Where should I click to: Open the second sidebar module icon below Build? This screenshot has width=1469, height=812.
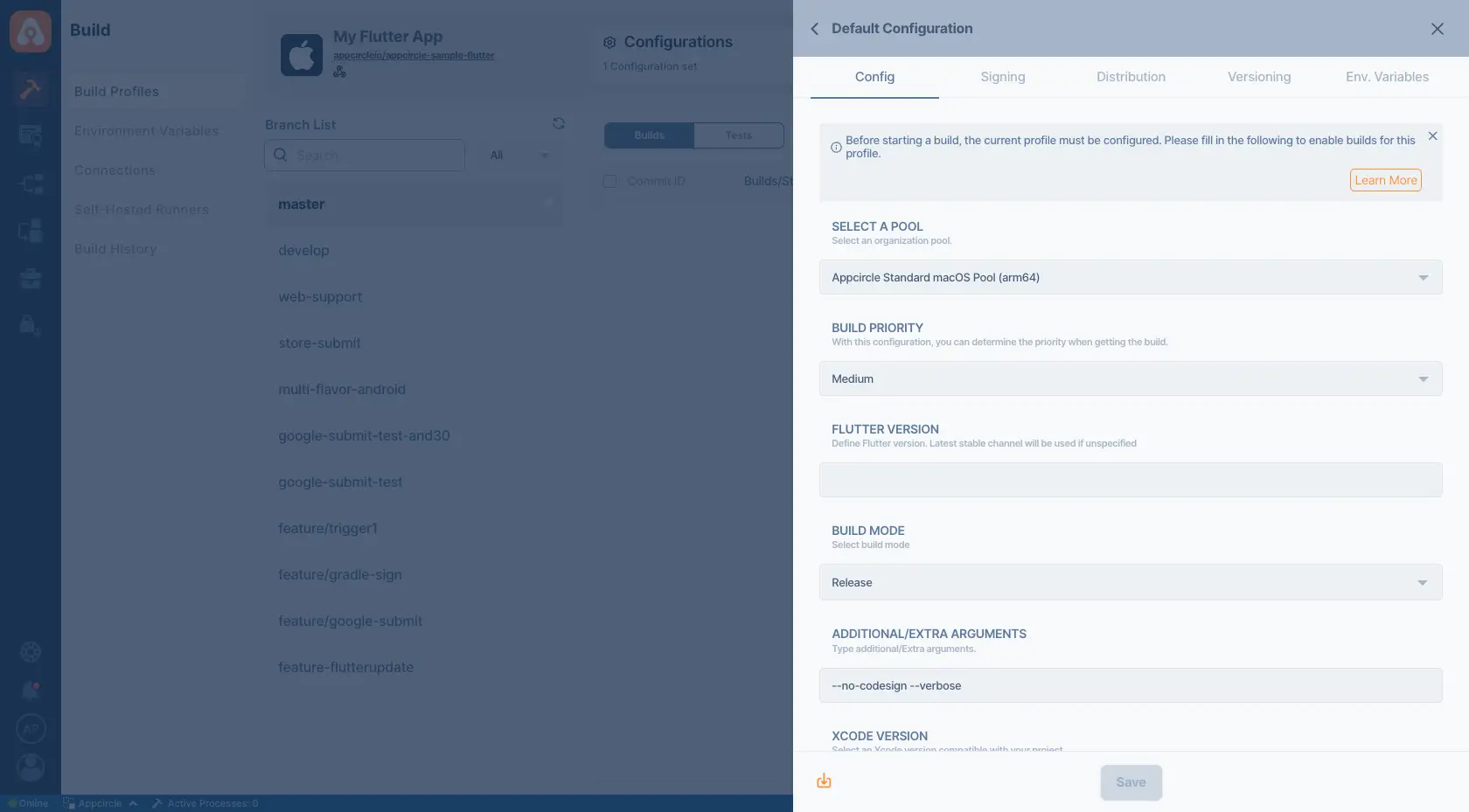[31, 135]
